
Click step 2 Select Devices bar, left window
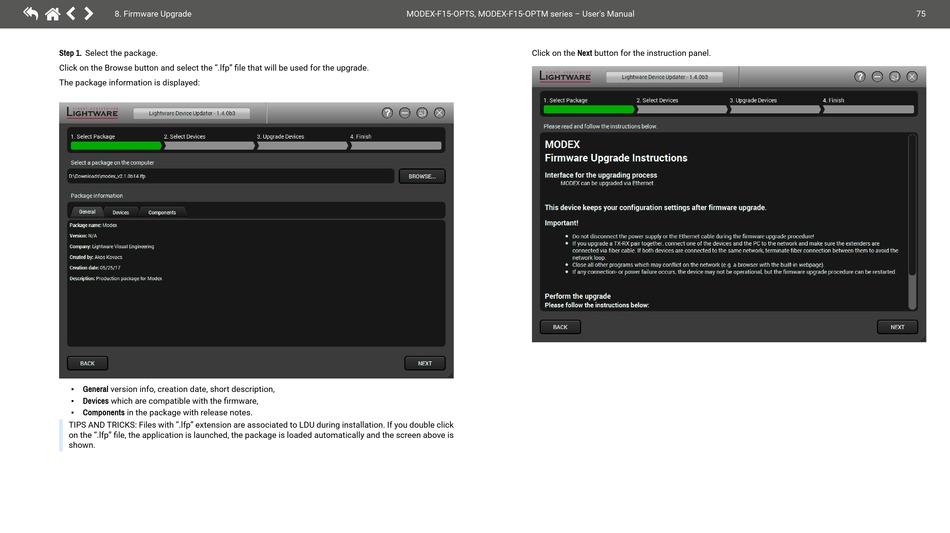pyautogui.click(x=209, y=145)
